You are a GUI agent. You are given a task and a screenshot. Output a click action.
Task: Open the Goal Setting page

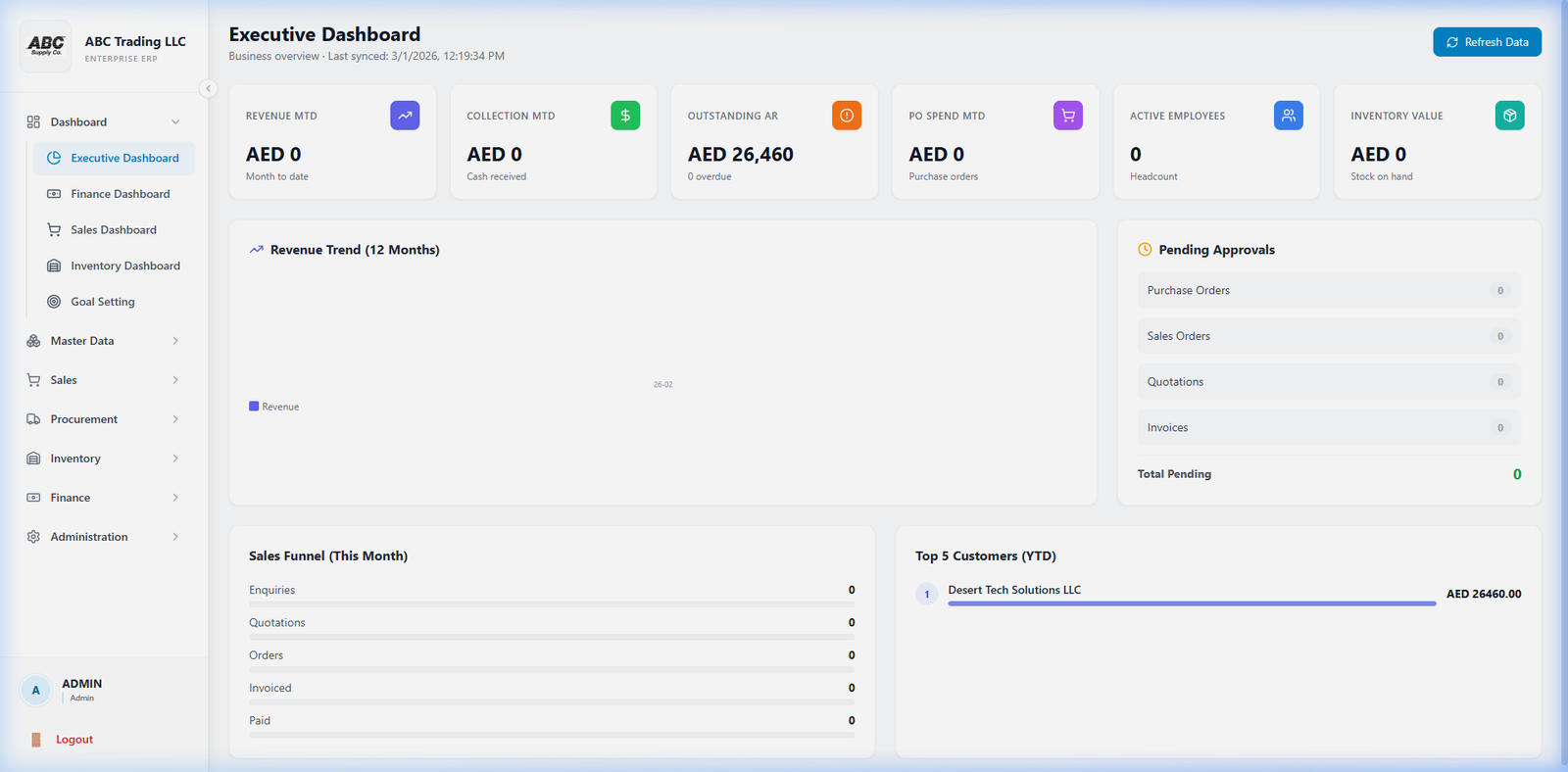click(x=114, y=302)
